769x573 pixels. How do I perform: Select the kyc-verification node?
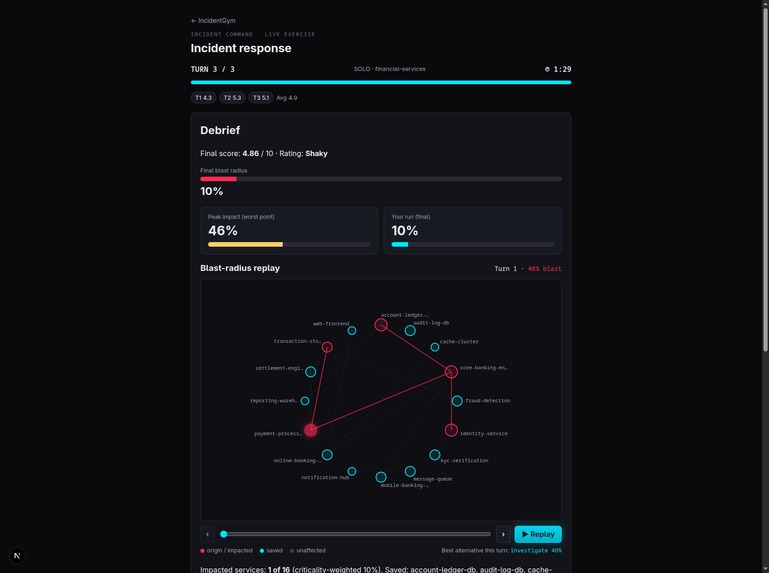point(435,455)
